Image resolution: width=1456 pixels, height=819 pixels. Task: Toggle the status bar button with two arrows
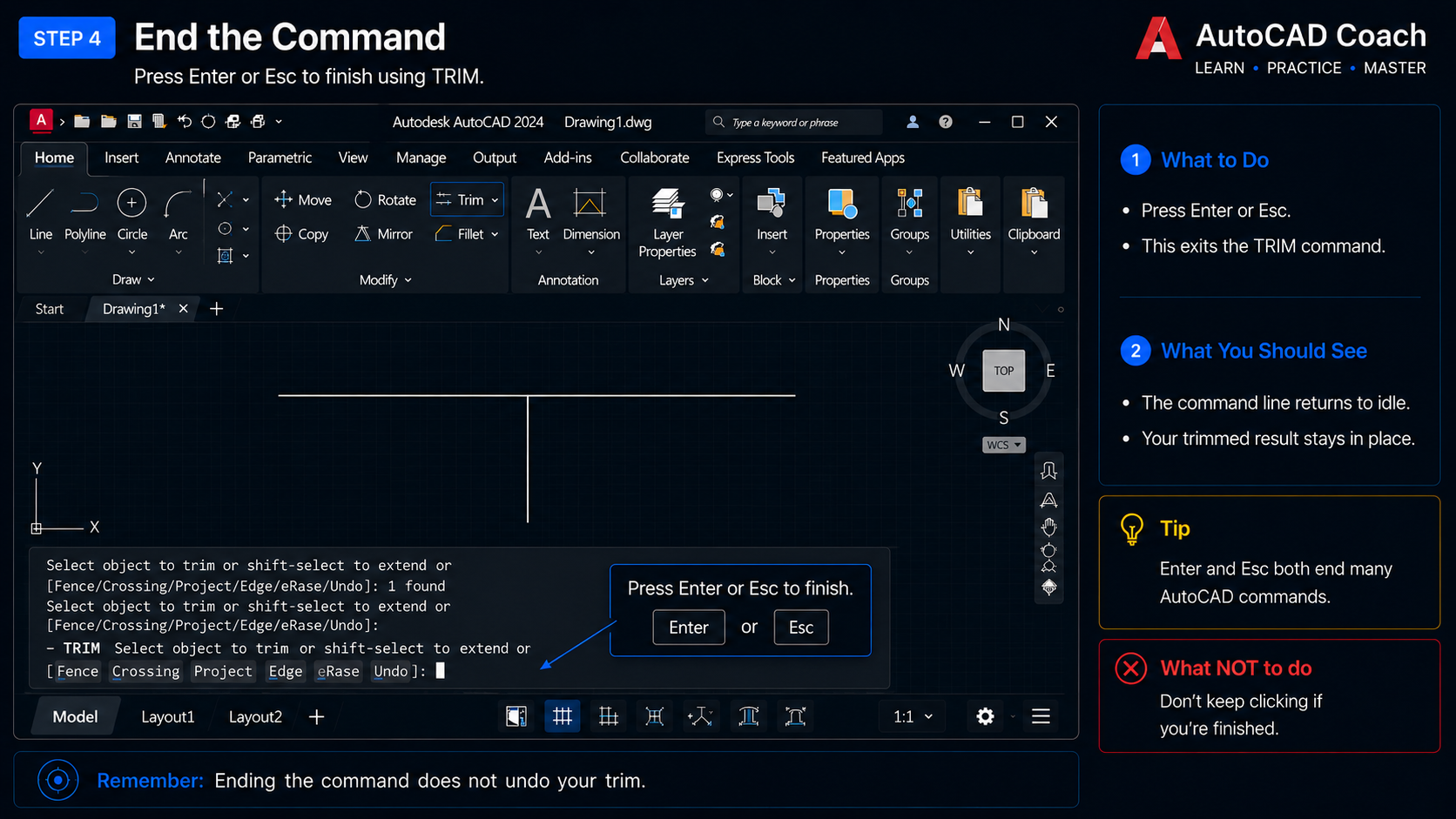(x=700, y=716)
